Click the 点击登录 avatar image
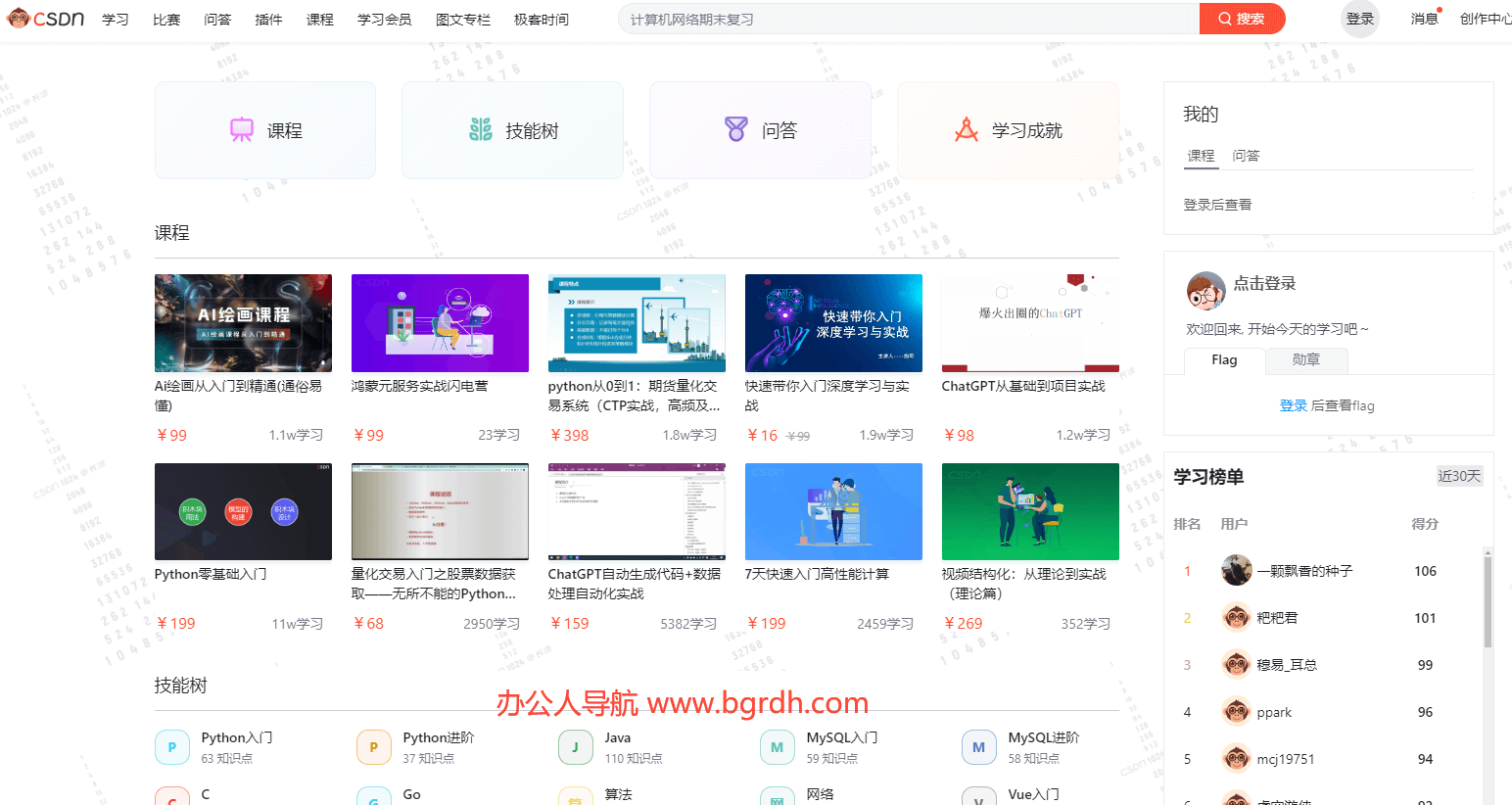 coord(1205,290)
